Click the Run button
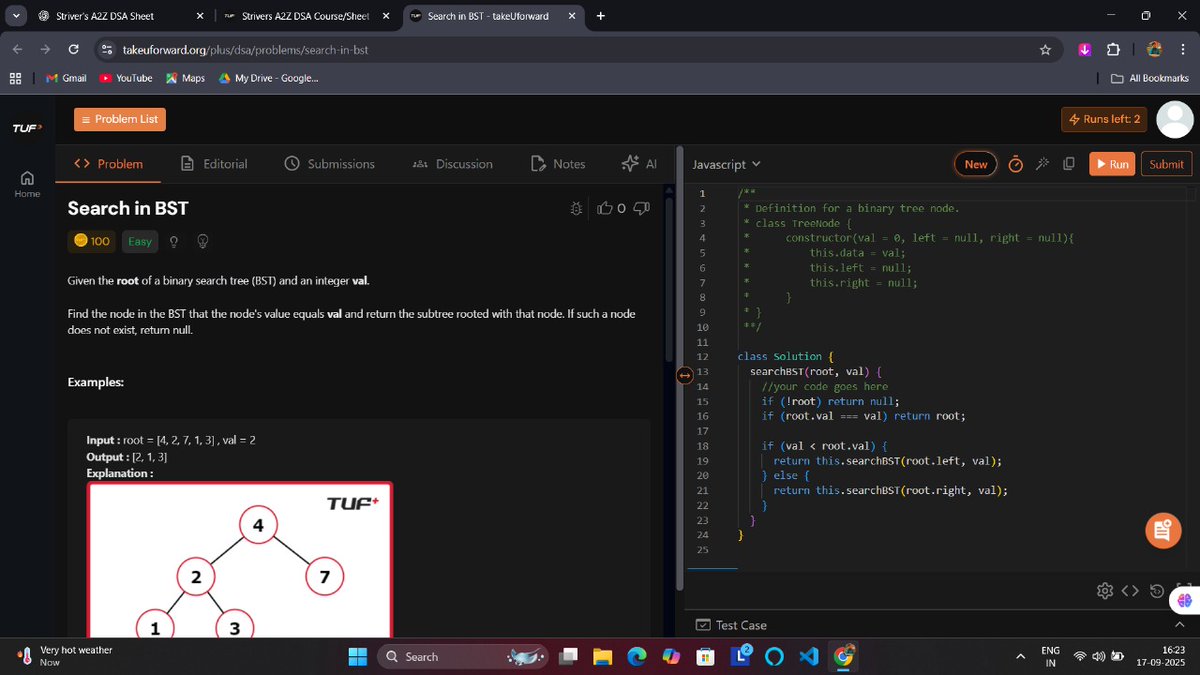 tap(1111, 164)
